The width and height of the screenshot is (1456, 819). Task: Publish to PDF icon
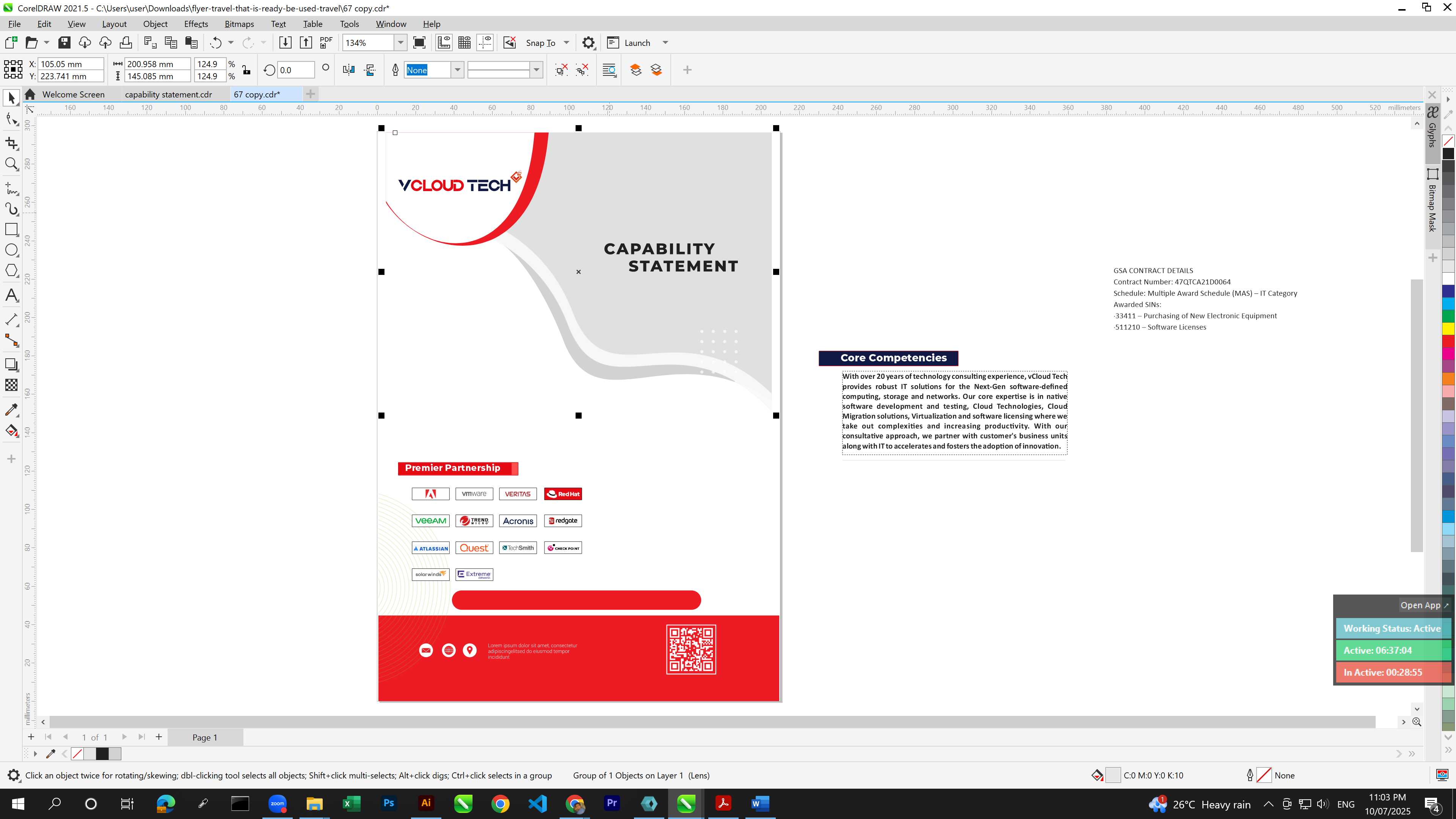(326, 42)
